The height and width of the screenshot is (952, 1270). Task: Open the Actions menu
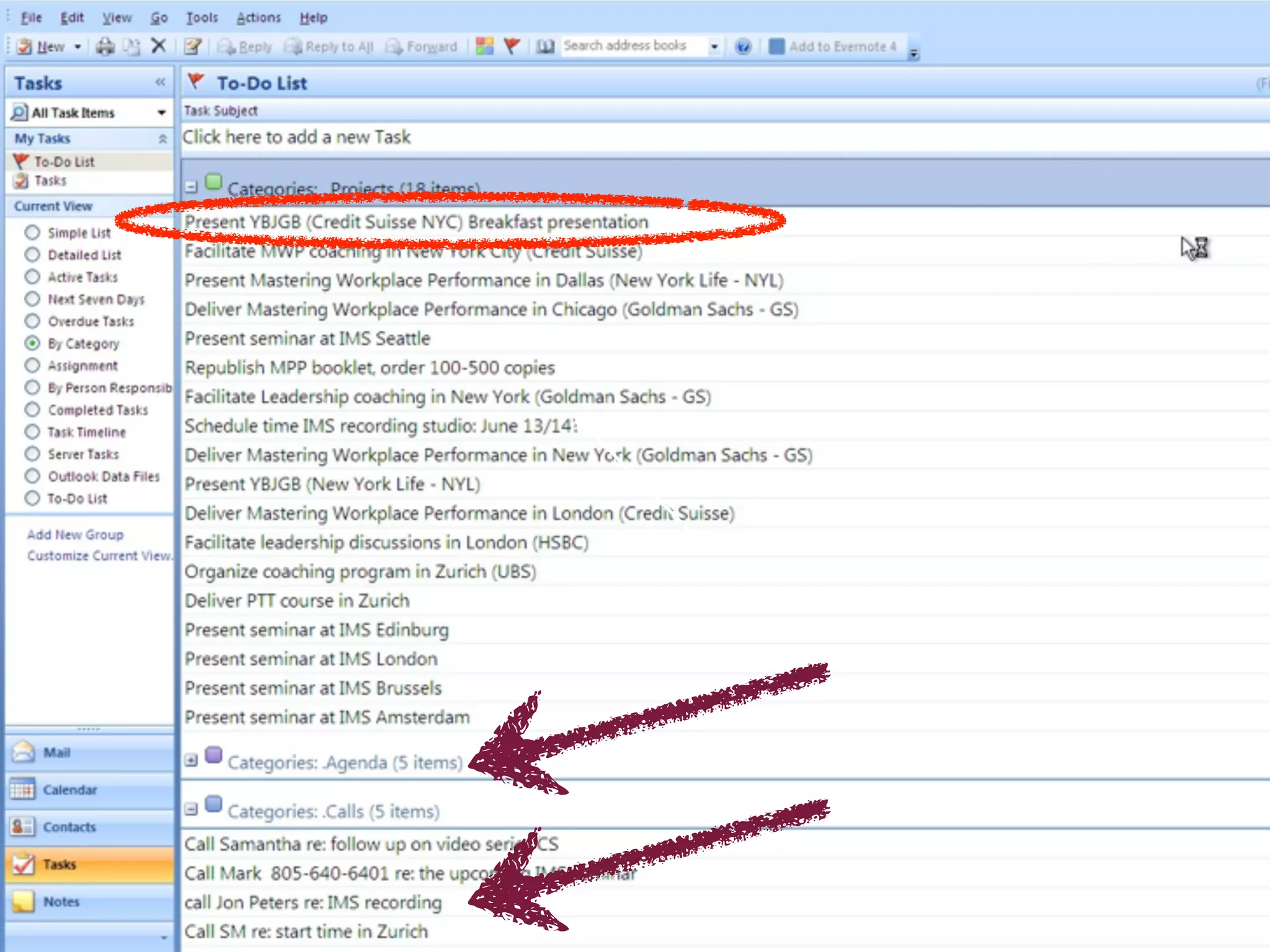pyautogui.click(x=258, y=17)
